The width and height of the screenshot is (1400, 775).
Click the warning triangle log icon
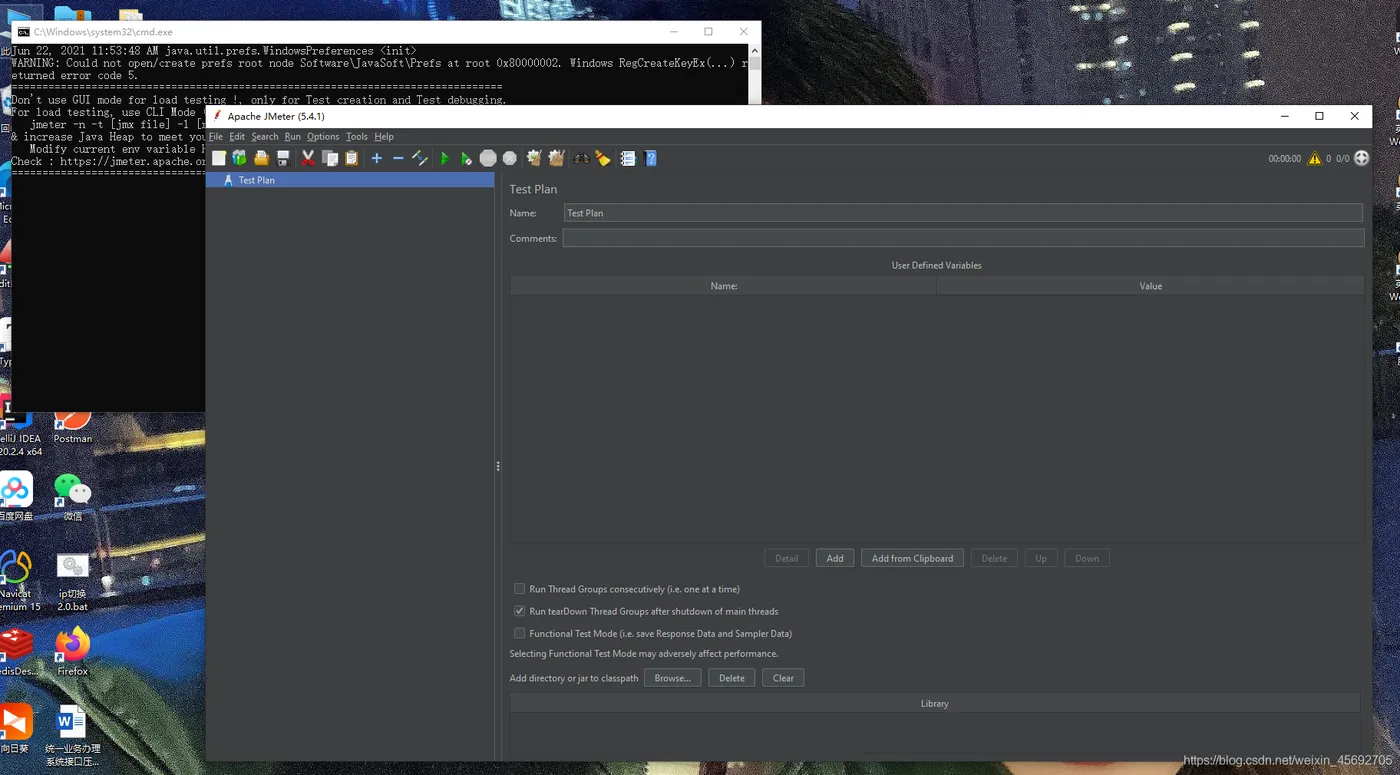coord(1315,158)
